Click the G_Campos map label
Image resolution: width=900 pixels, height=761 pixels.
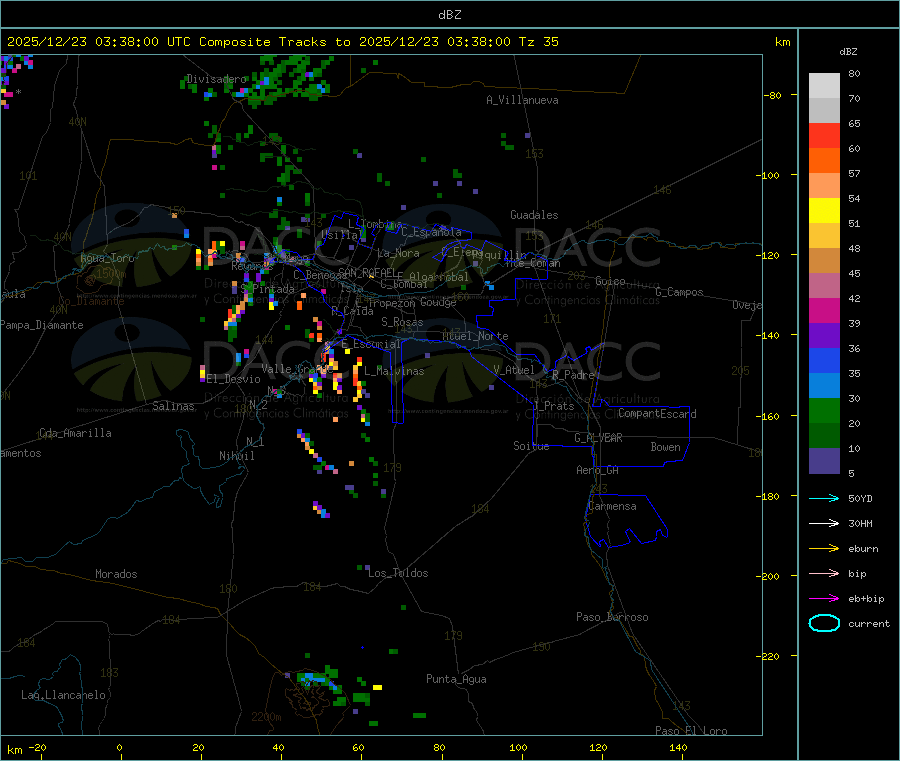tap(679, 292)
